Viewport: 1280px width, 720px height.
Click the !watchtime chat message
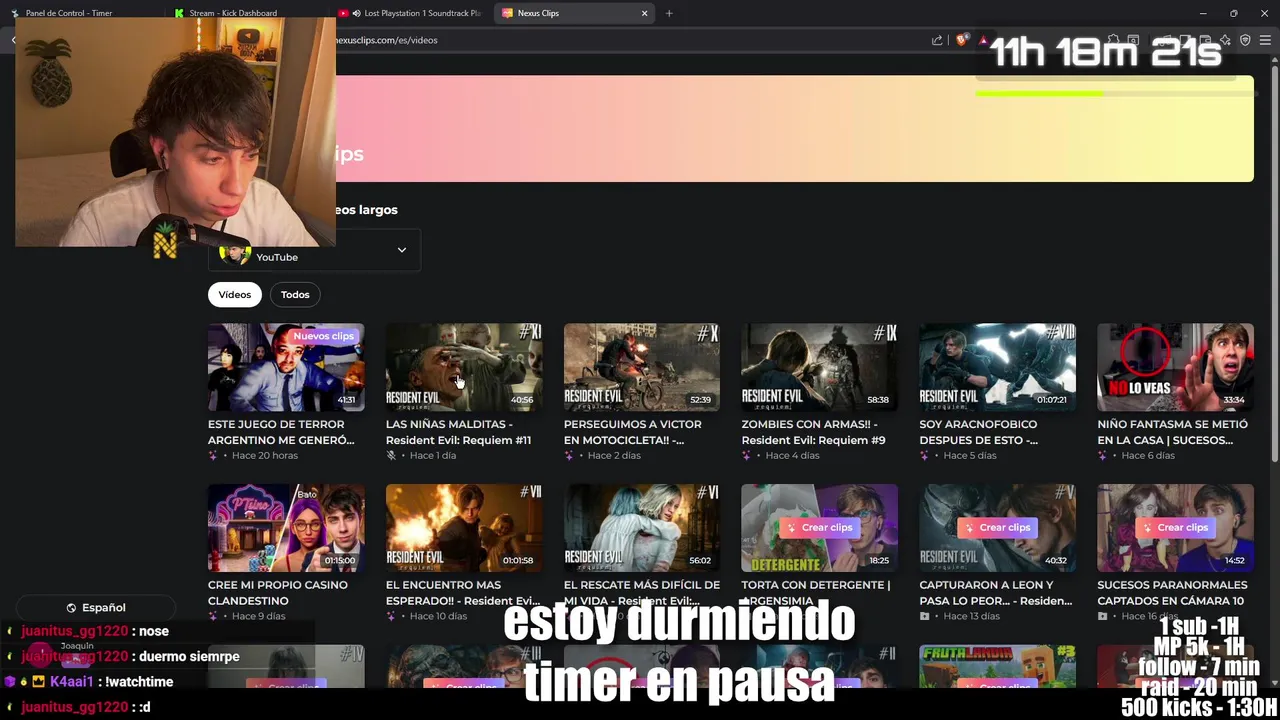[140, 682]
